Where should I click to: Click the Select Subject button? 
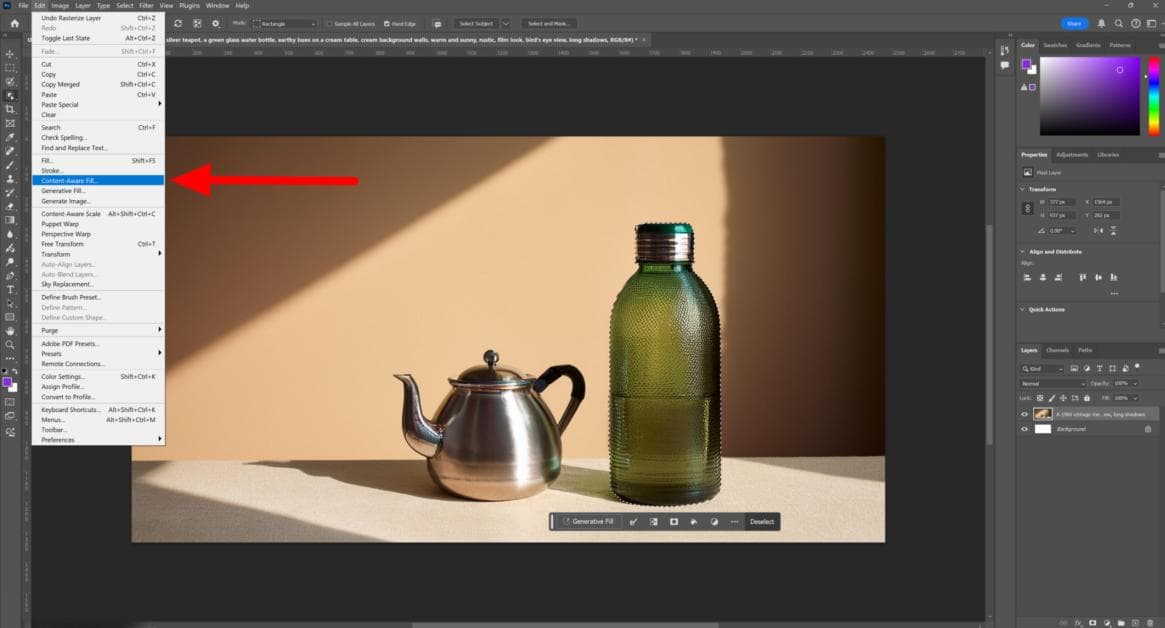coord(476,24)
